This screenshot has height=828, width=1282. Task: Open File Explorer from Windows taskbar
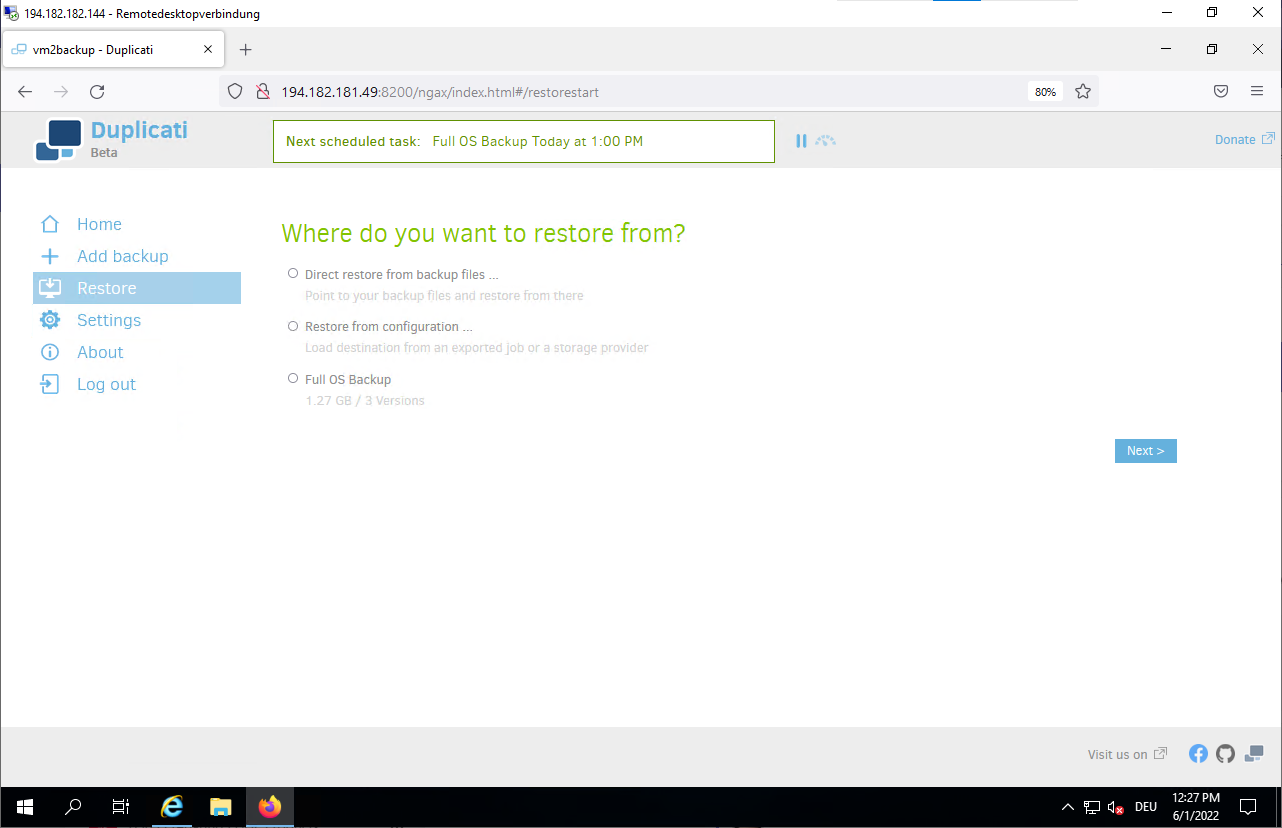[221, 806]
